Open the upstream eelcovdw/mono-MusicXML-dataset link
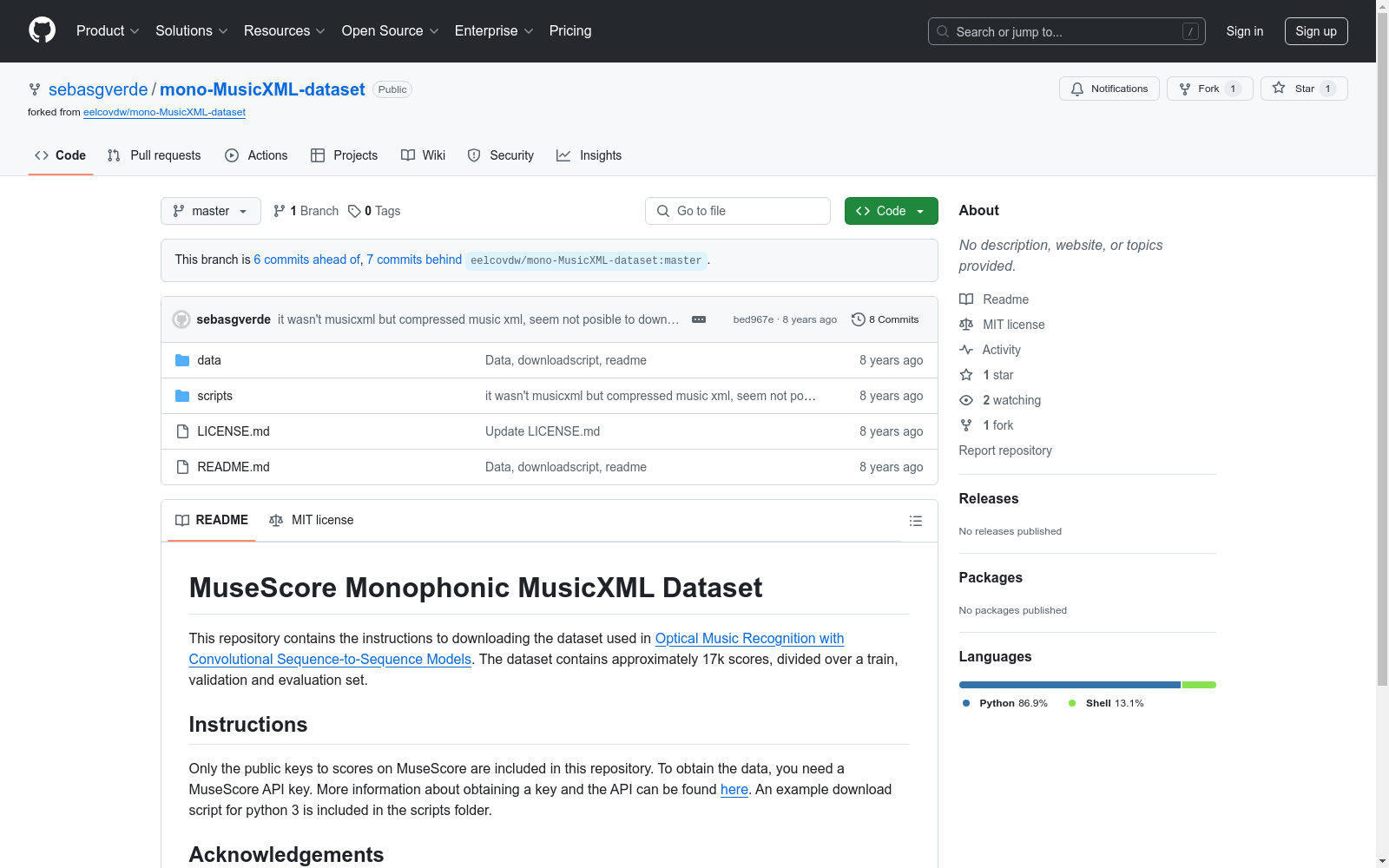Screen dimensions: 1389x868 pyautogui.click(x=164, y=112)
